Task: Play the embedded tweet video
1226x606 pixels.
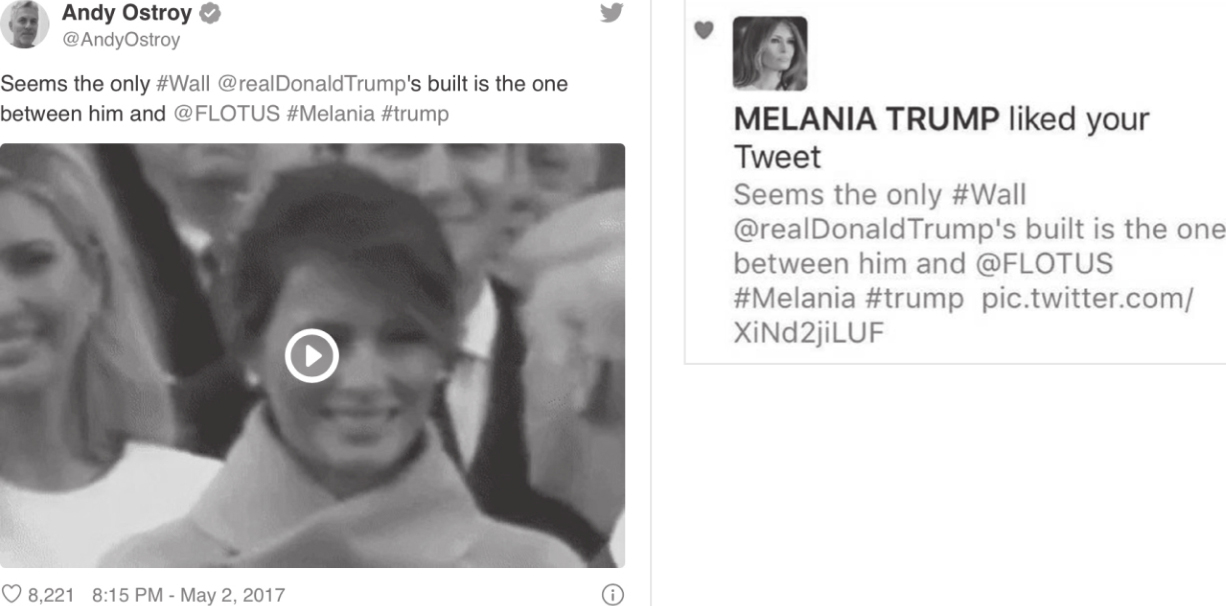Action: pos(311,355)
